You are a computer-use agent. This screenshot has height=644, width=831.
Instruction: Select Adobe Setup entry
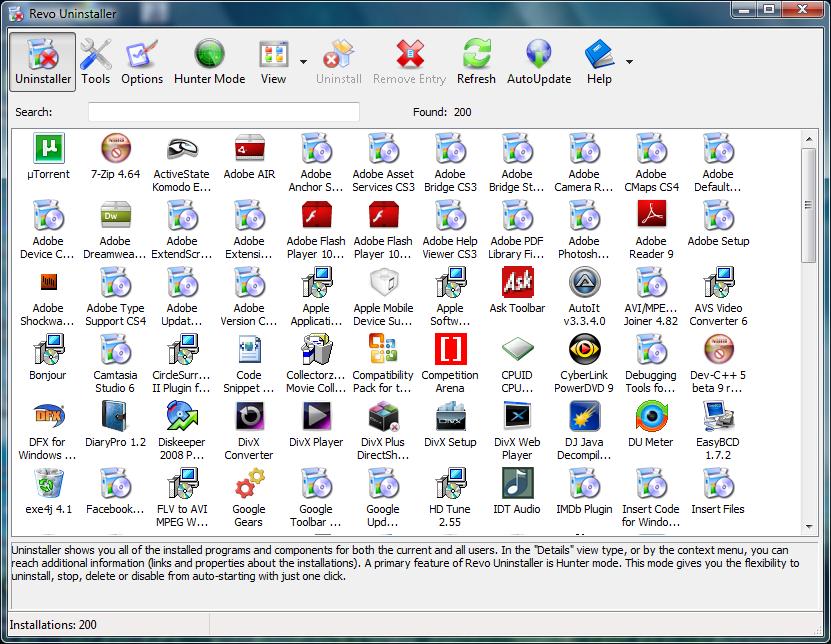tap(718, 223)
